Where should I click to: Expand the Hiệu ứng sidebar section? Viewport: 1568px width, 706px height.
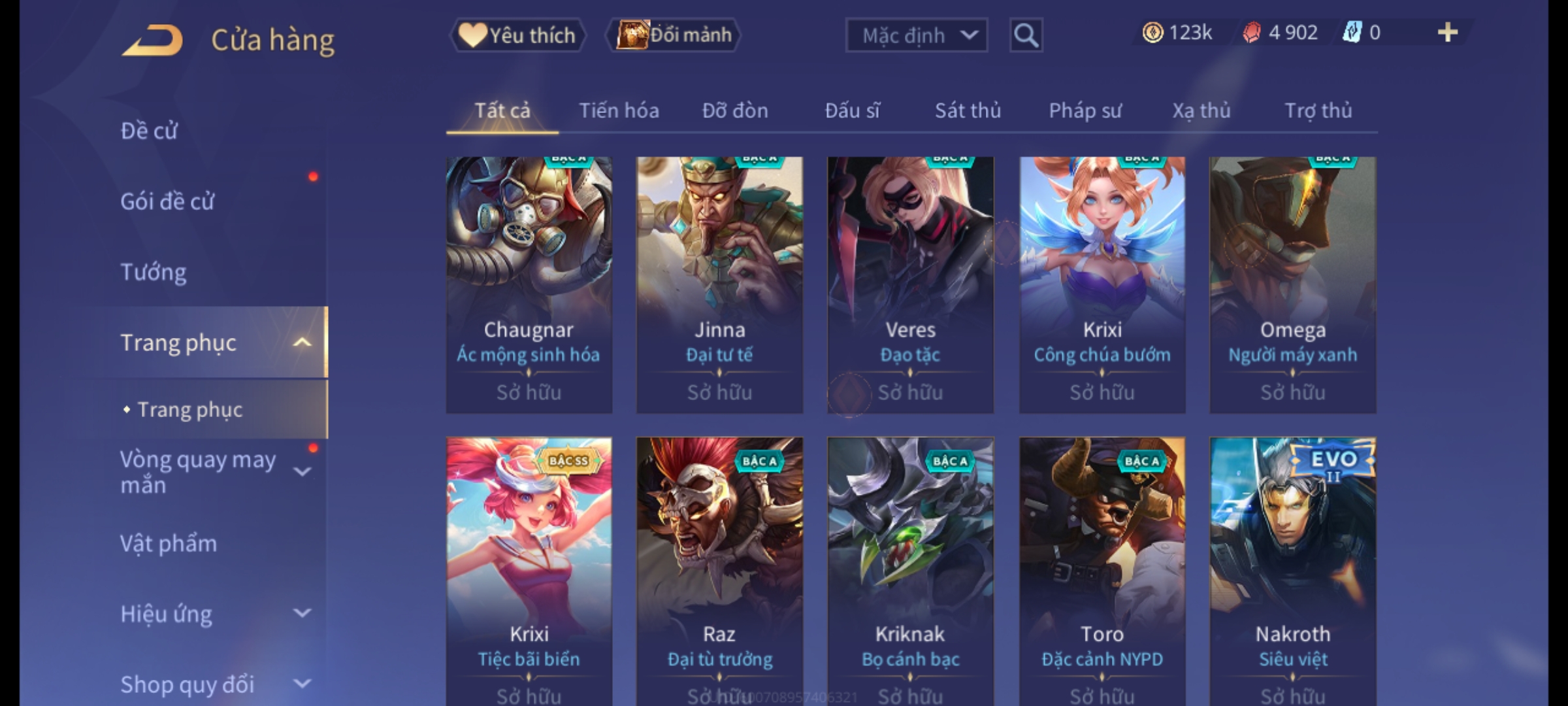coord(302,613)
